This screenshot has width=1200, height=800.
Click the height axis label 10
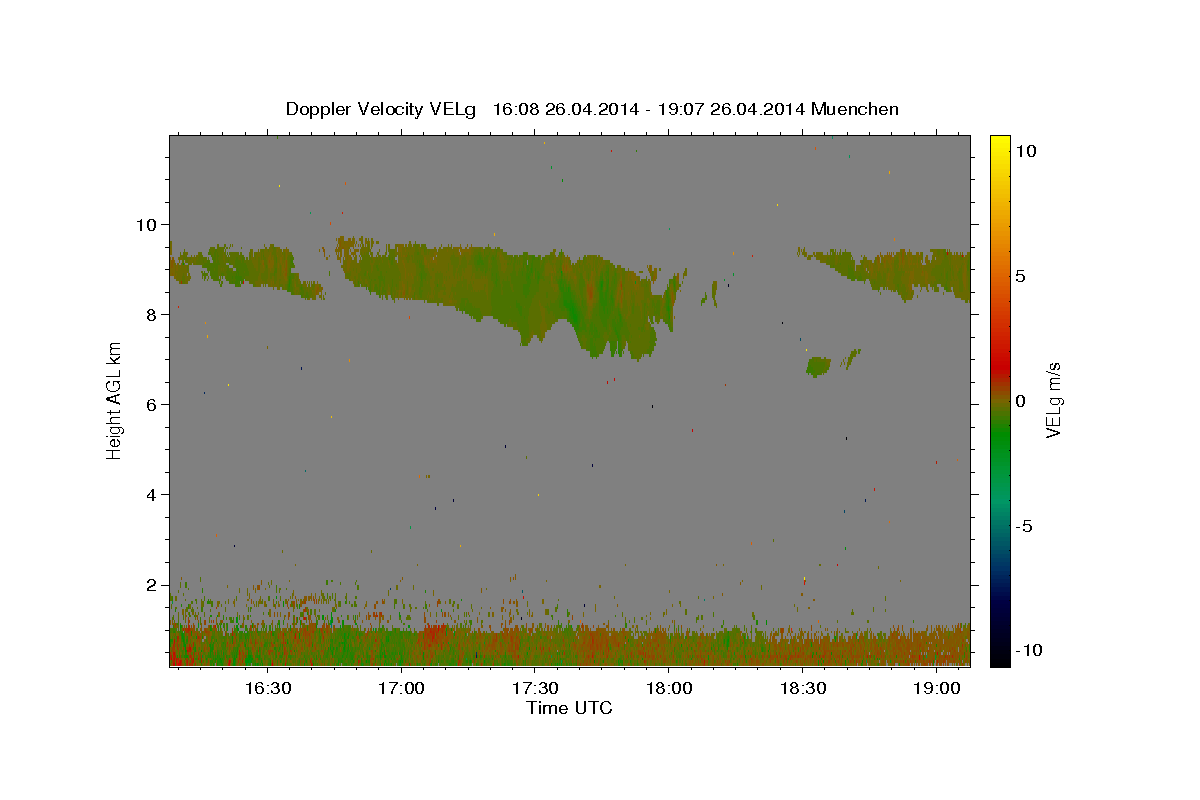(145, 224)
